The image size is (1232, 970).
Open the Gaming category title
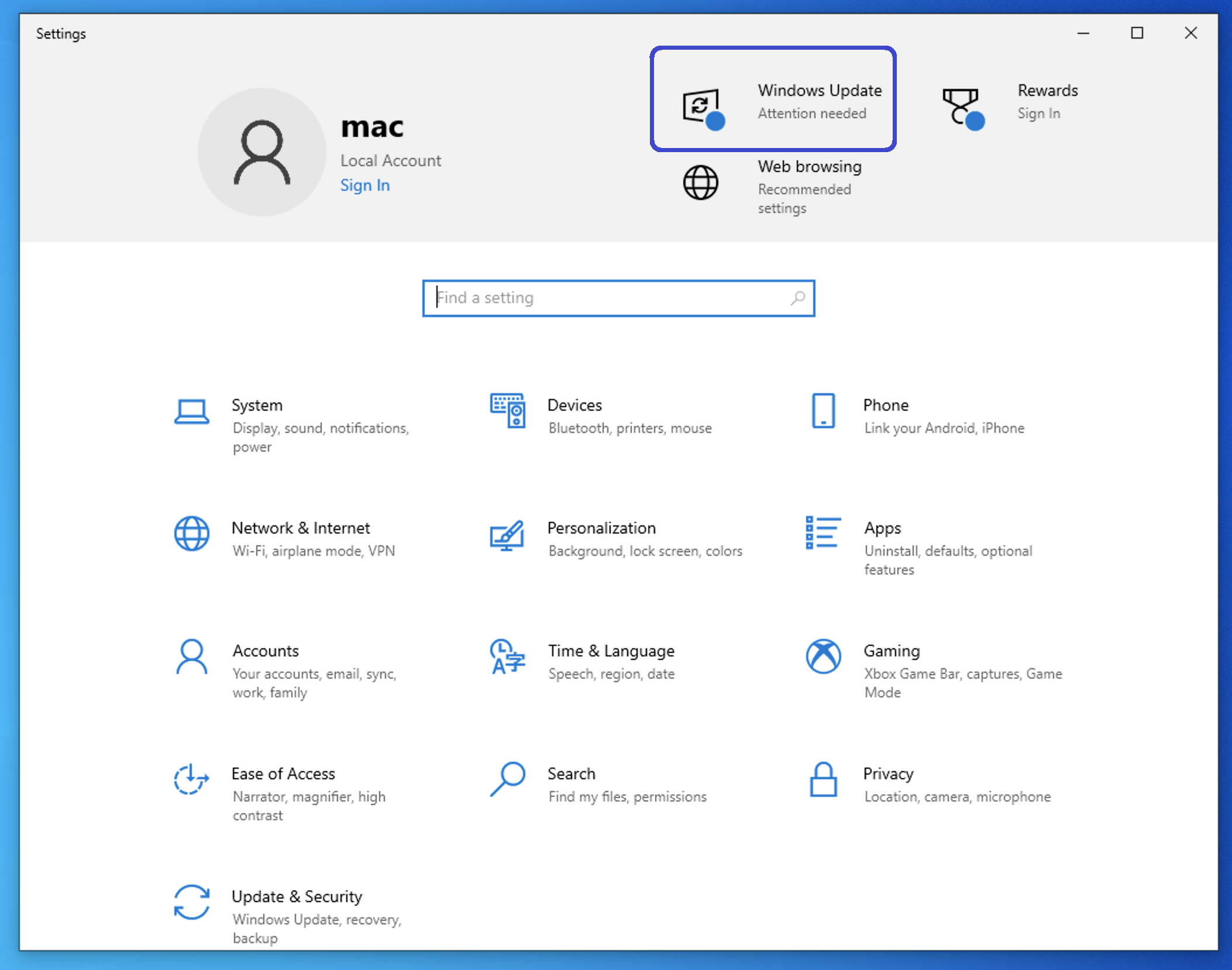(x=892, y=651)
